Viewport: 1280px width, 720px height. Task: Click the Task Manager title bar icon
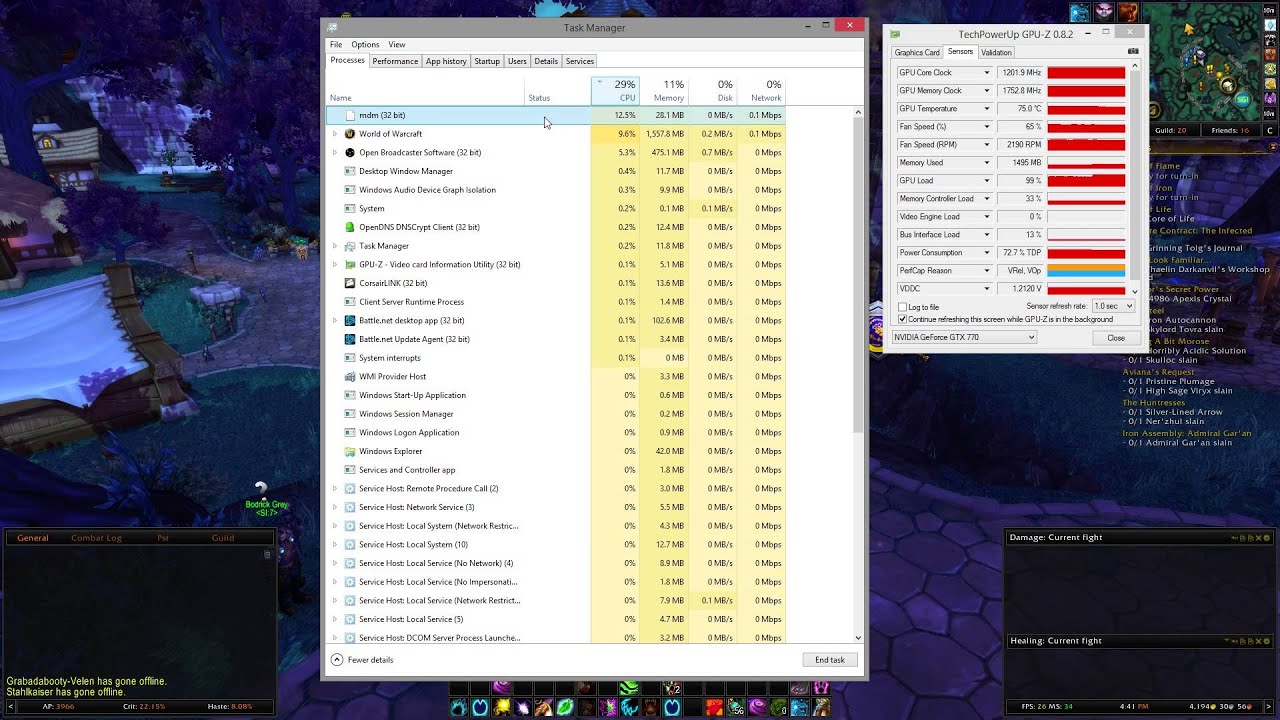click(x=332, y=27)
